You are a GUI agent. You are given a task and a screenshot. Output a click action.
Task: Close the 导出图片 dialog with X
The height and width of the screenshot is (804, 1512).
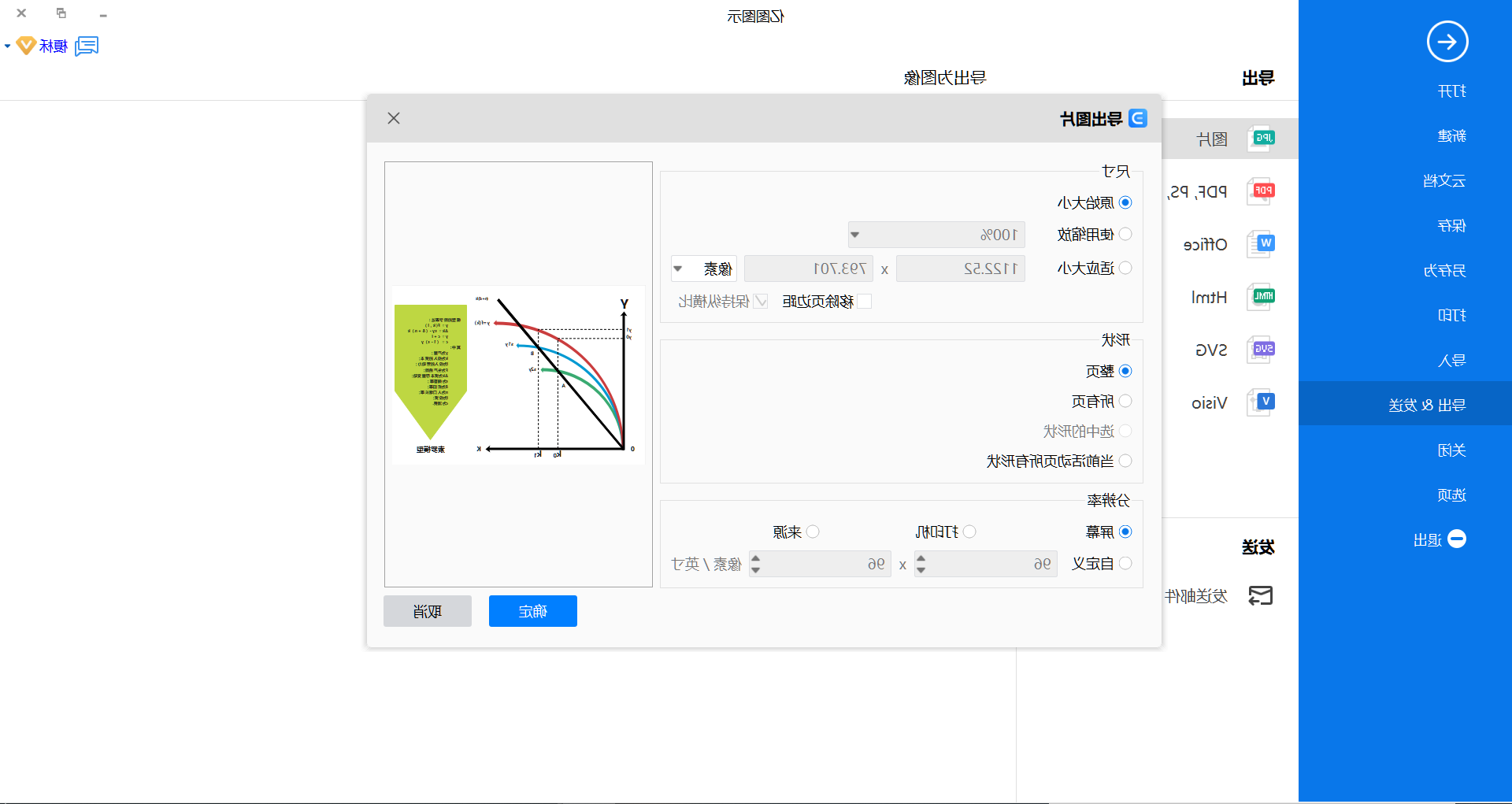pyautogui.click(x=394, y=118)
